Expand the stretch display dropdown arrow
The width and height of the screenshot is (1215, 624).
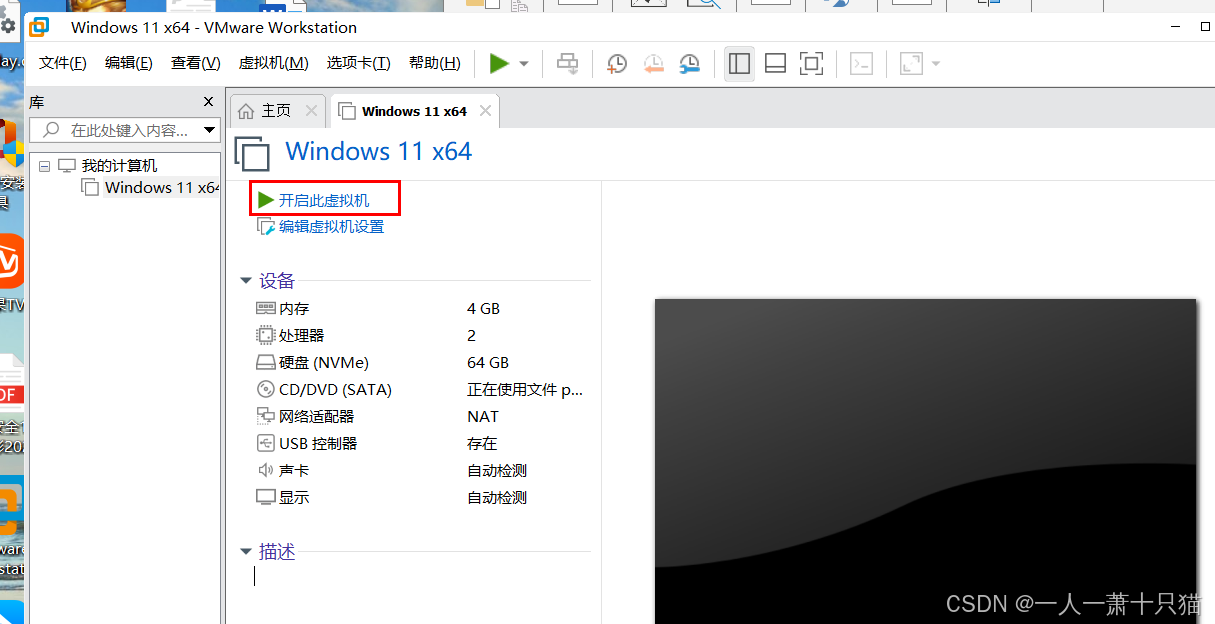[936, 64]
